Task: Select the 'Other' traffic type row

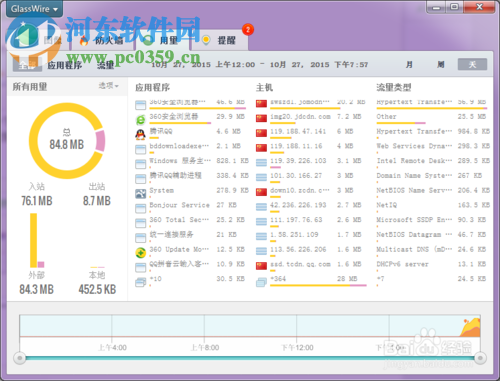Action: 433,118
